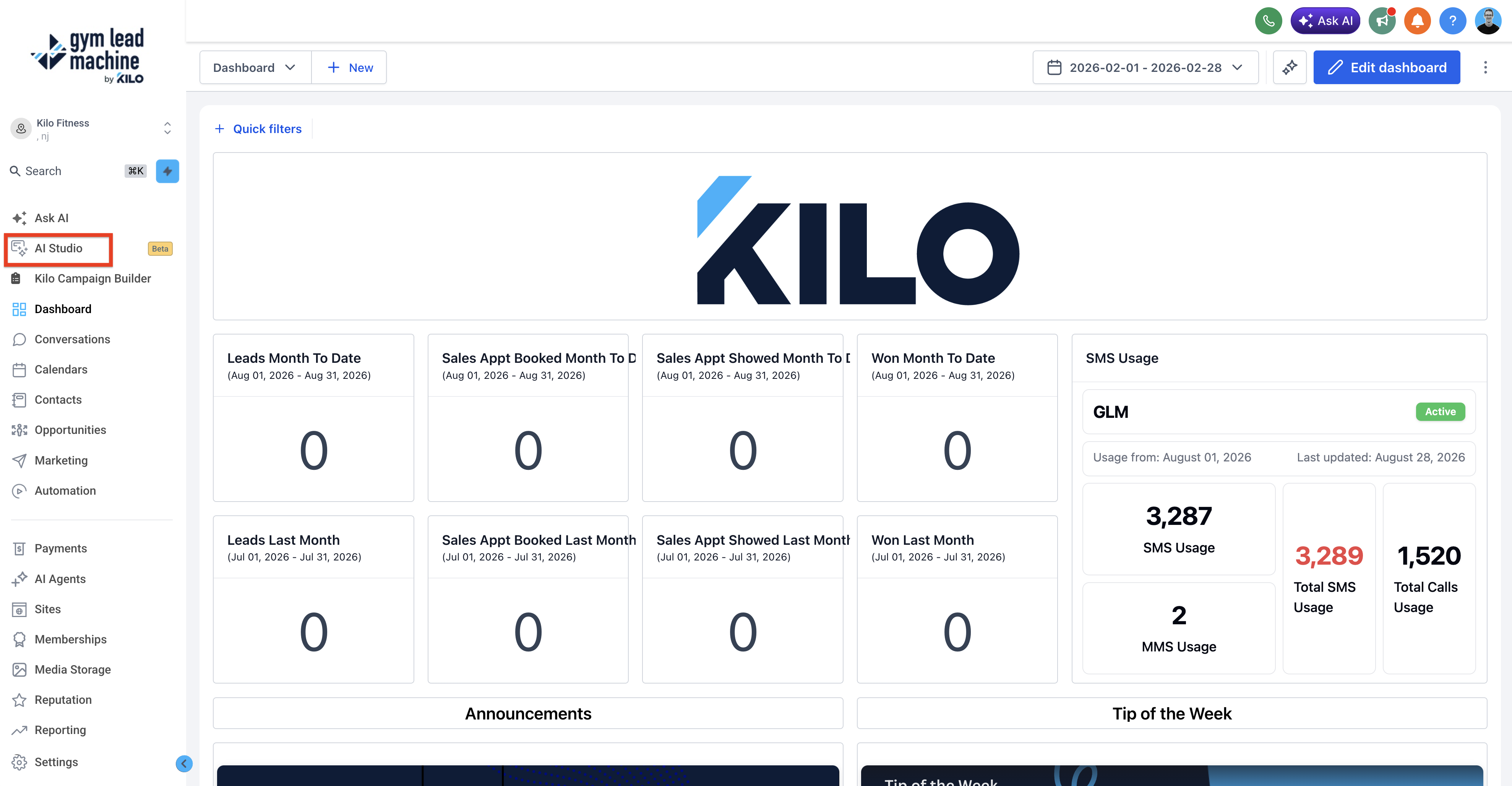Open the orange notifications bell

tap(1417, 21)
